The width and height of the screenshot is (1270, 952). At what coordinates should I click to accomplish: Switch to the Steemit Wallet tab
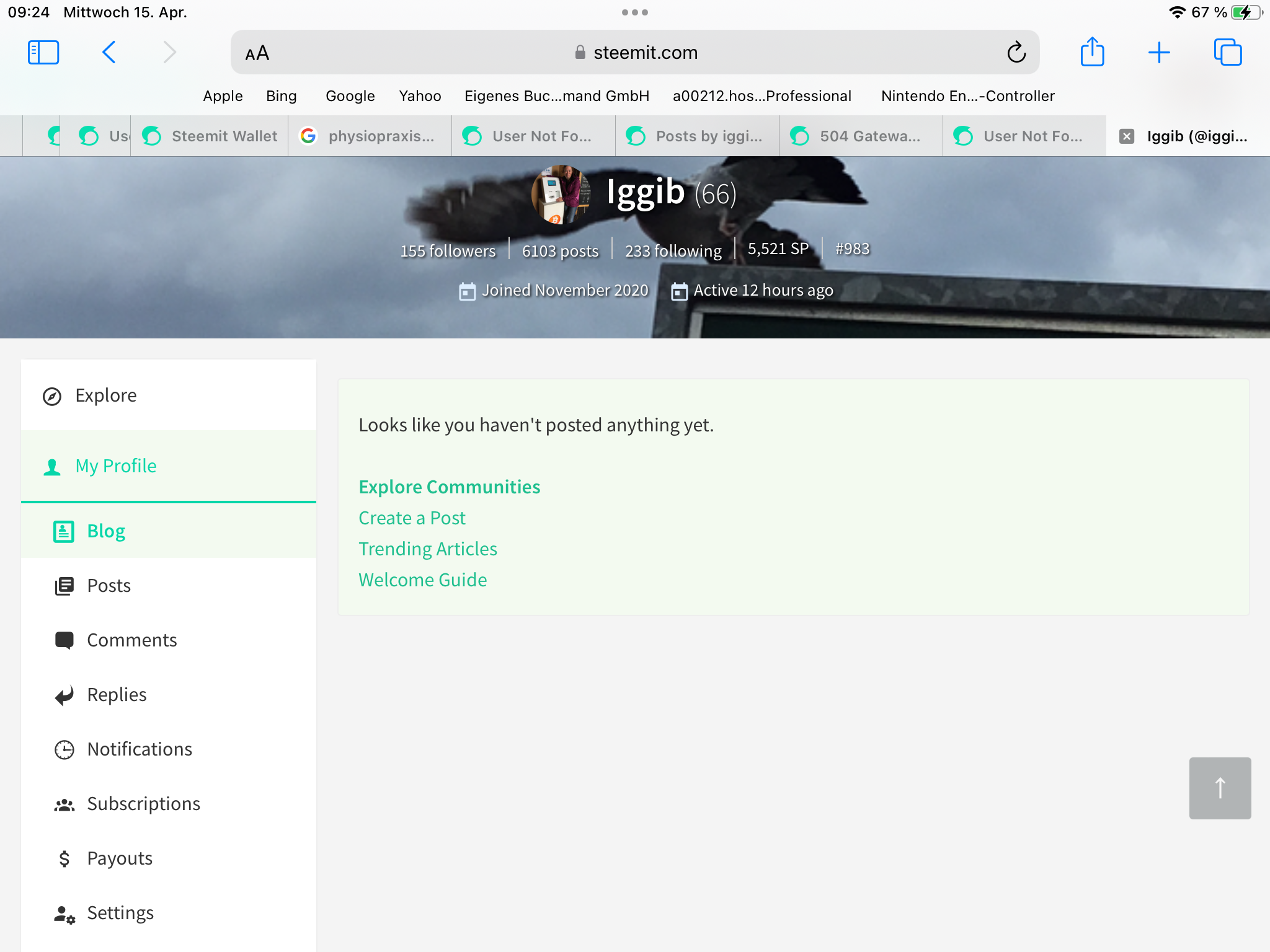[x=210, y=136]
